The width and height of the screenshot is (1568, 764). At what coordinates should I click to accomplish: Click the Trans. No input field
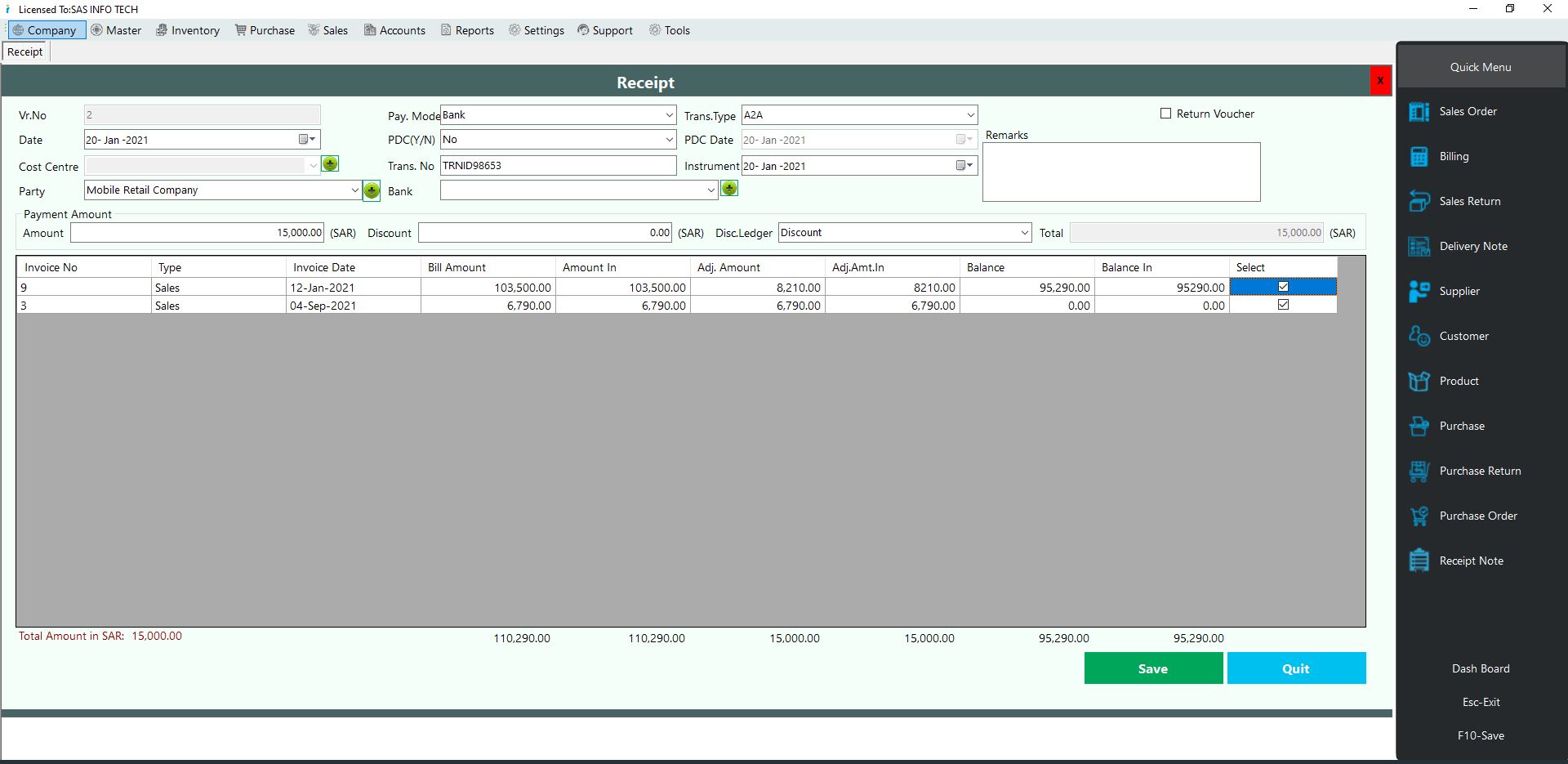(559, 166)
